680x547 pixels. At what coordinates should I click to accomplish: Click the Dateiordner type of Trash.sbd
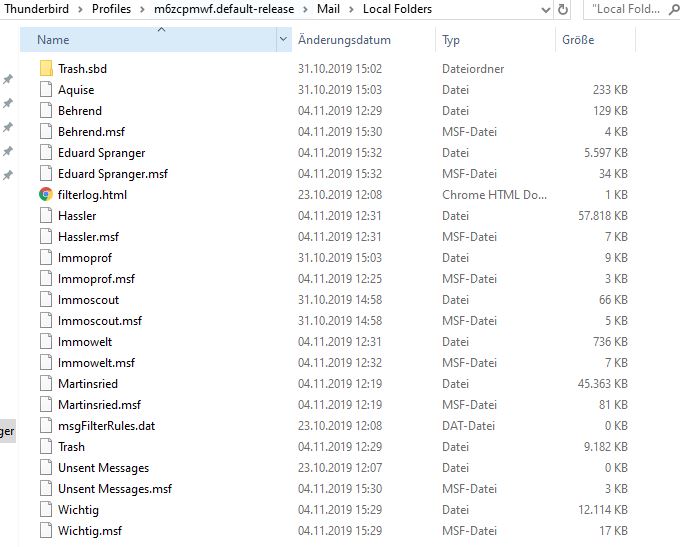click(473, 69)
